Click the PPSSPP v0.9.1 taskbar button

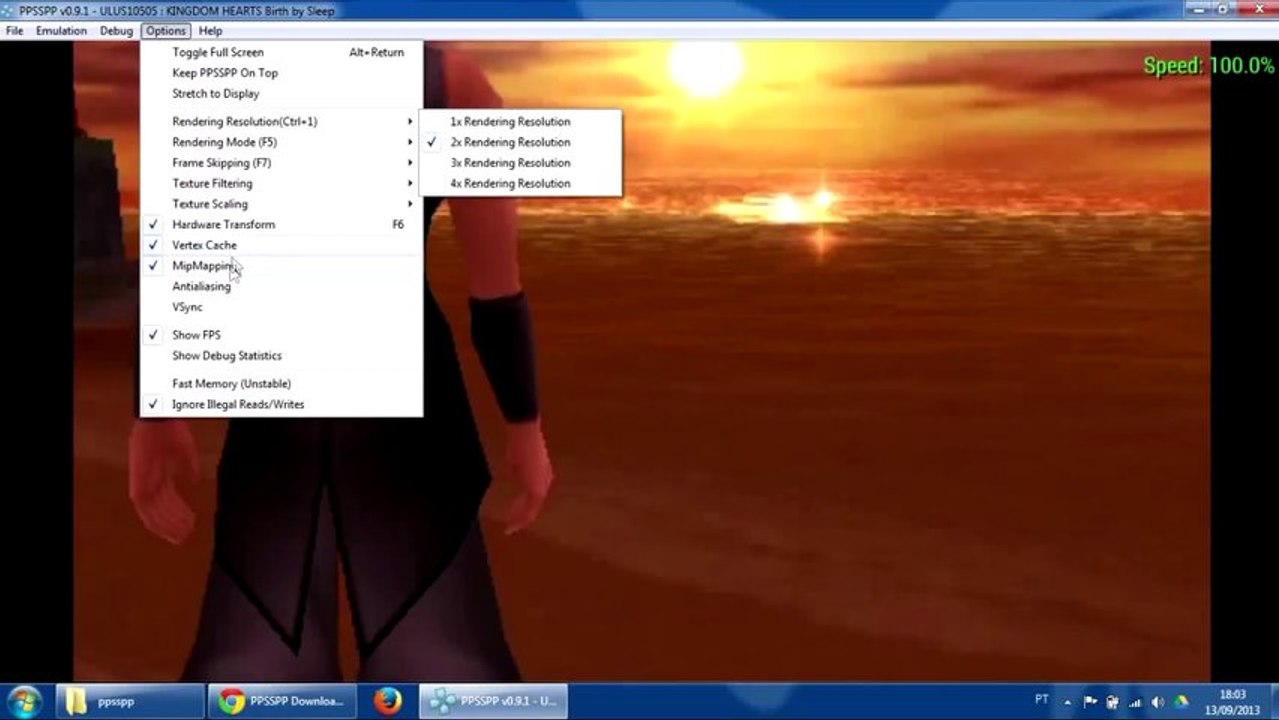[x=493, y=701]
